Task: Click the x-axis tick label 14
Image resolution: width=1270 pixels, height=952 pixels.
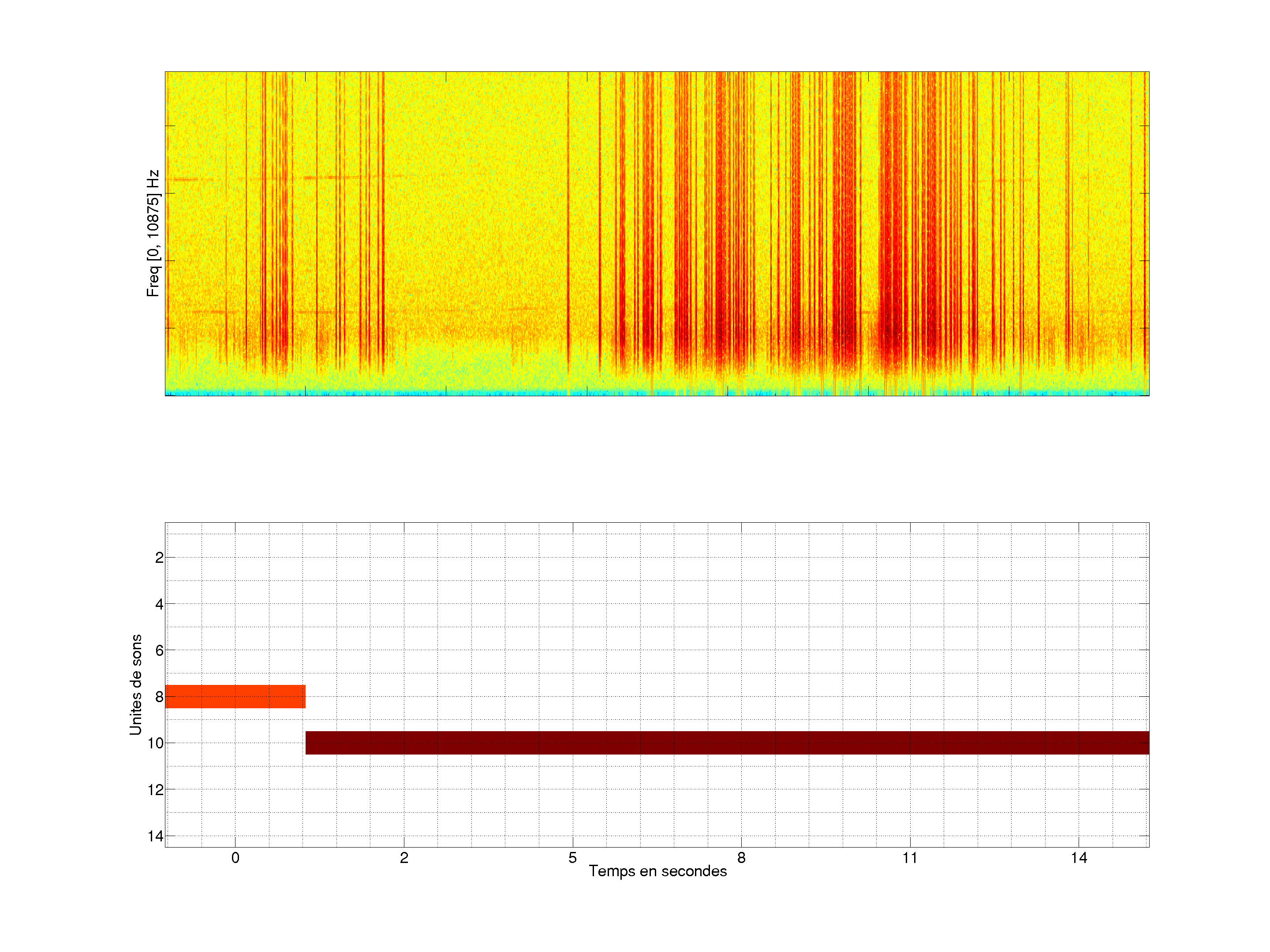Action: (1079, 858)
